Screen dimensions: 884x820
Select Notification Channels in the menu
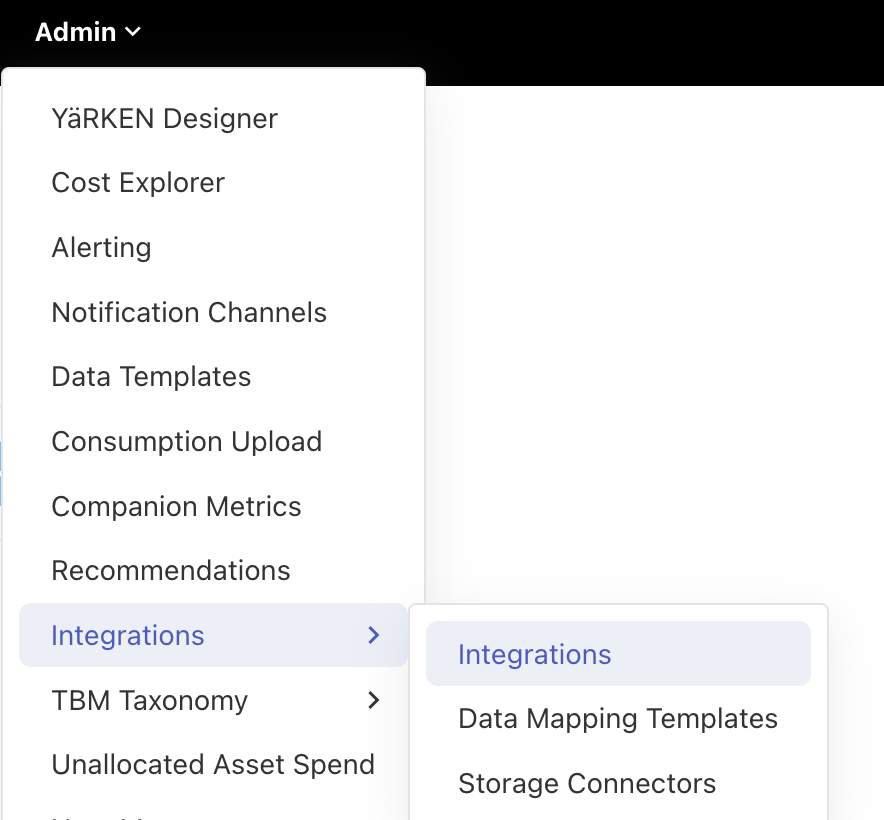pyautogui.click(x=189, y=312)
